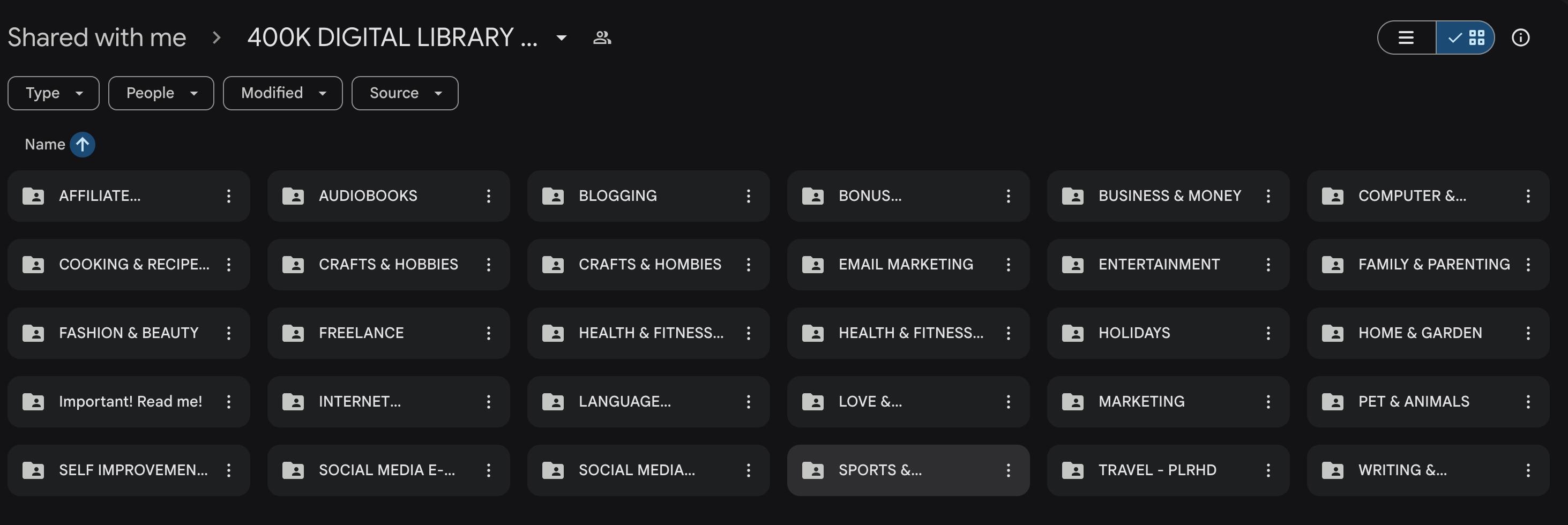Select the MARKETING folder name
This screenshot has height=525, width=1568.
1141,402
